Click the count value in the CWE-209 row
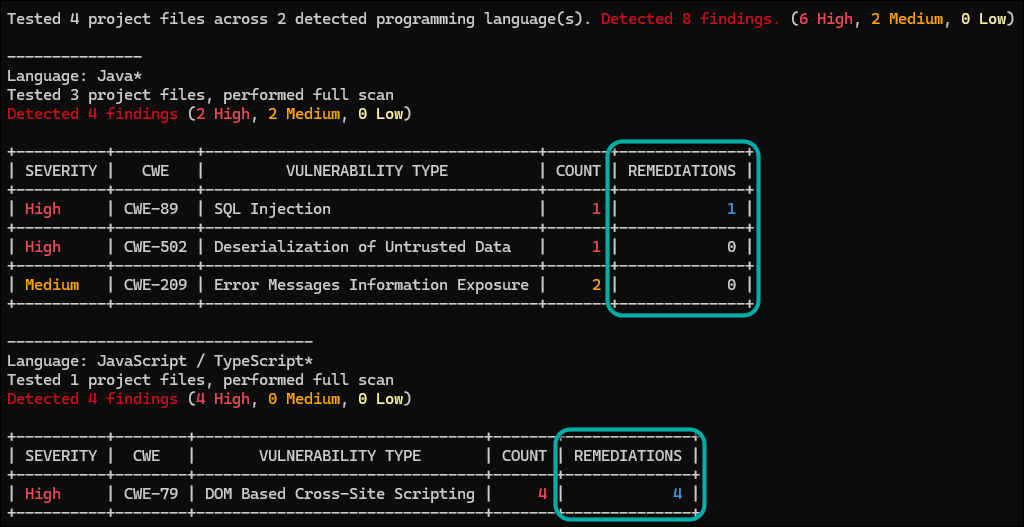The height and width of the screenshot is (527, 1024). pyautogui.click(x=595, y=285)
